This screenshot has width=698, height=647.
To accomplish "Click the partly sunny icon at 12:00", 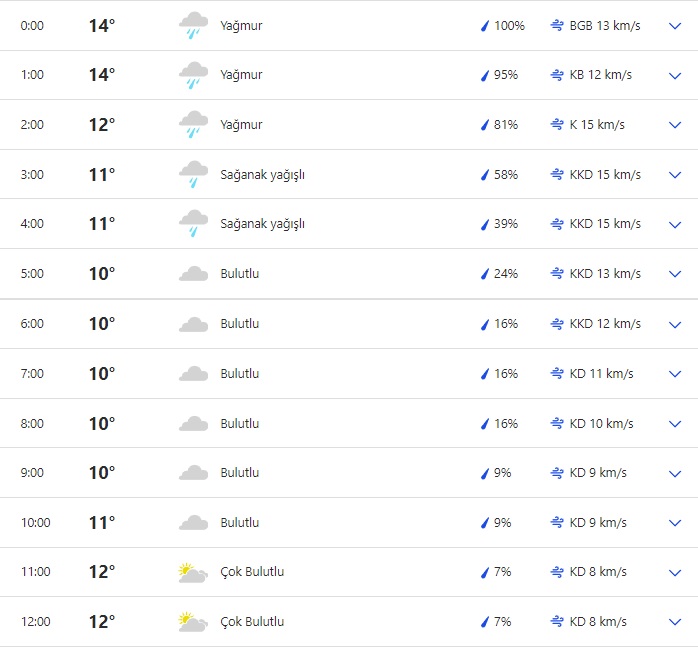I will point(192,622).
